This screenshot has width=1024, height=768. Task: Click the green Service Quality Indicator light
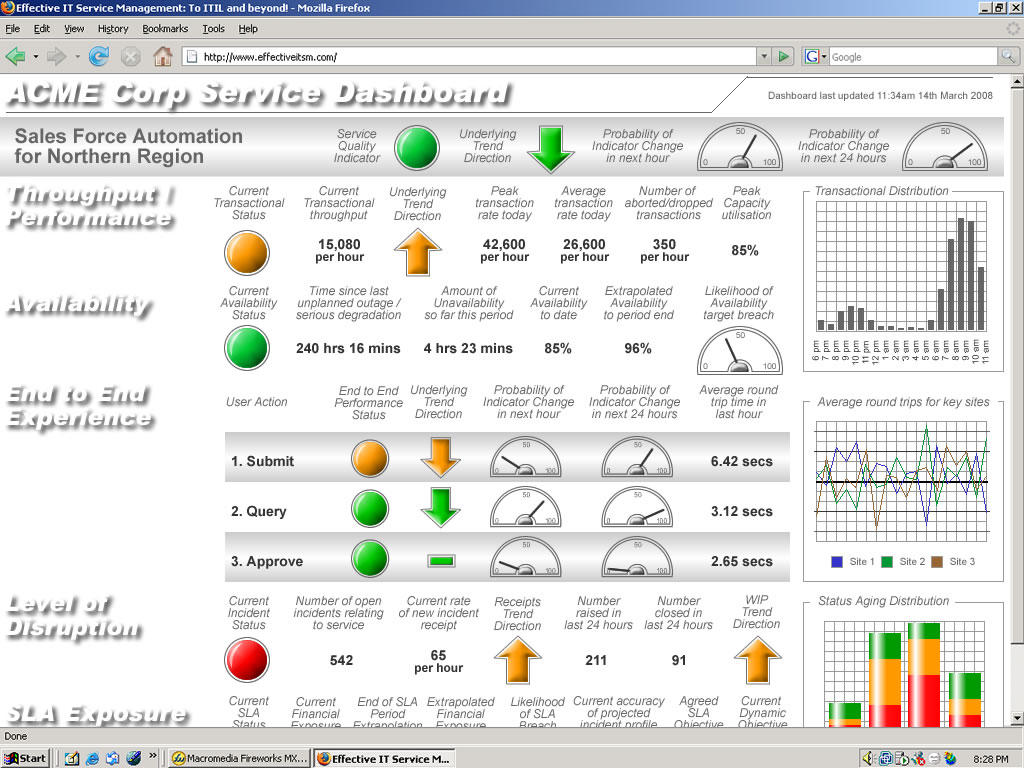(417, 147)
